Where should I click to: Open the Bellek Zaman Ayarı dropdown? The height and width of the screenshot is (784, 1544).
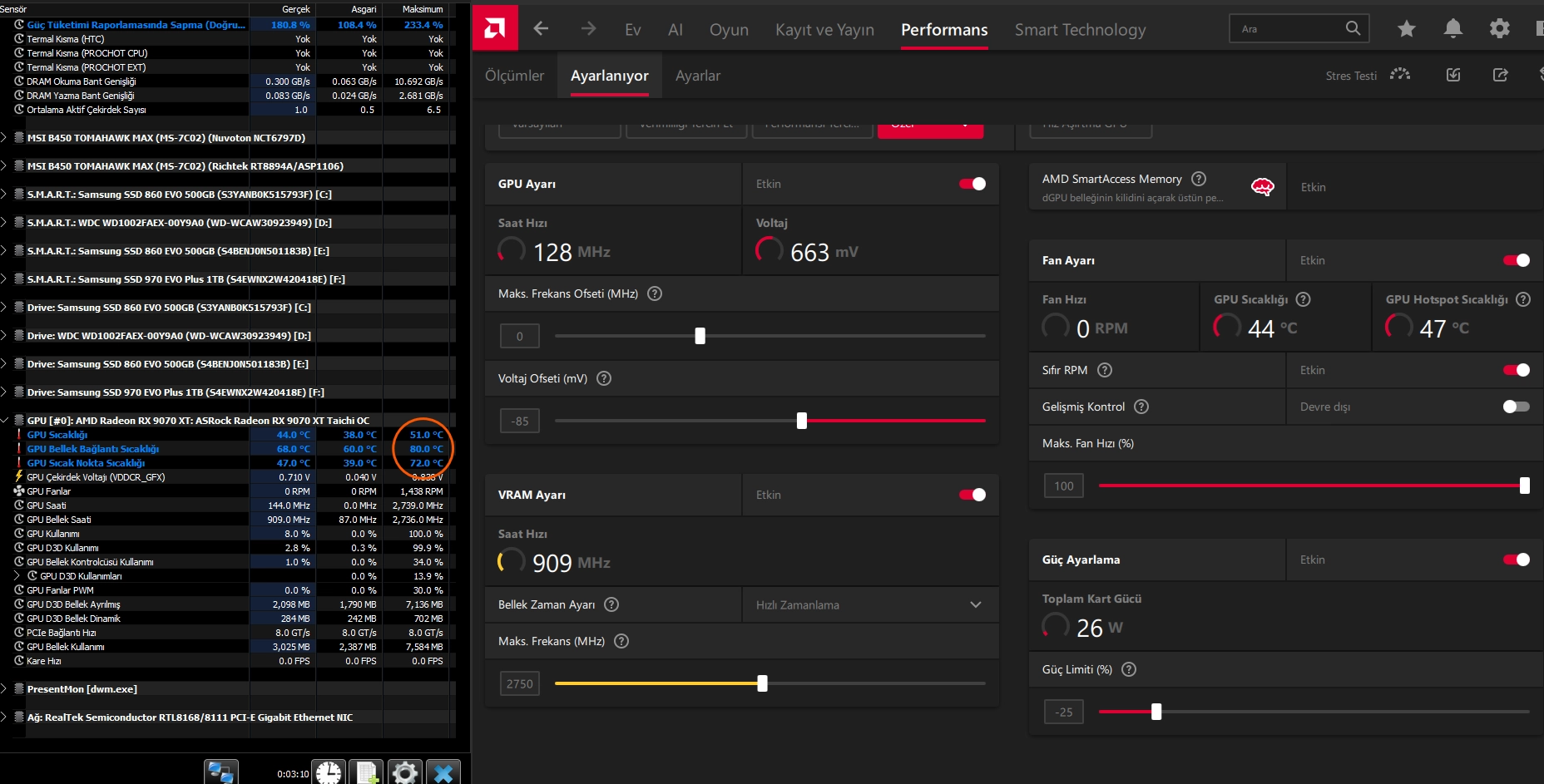tap(870, 604)
